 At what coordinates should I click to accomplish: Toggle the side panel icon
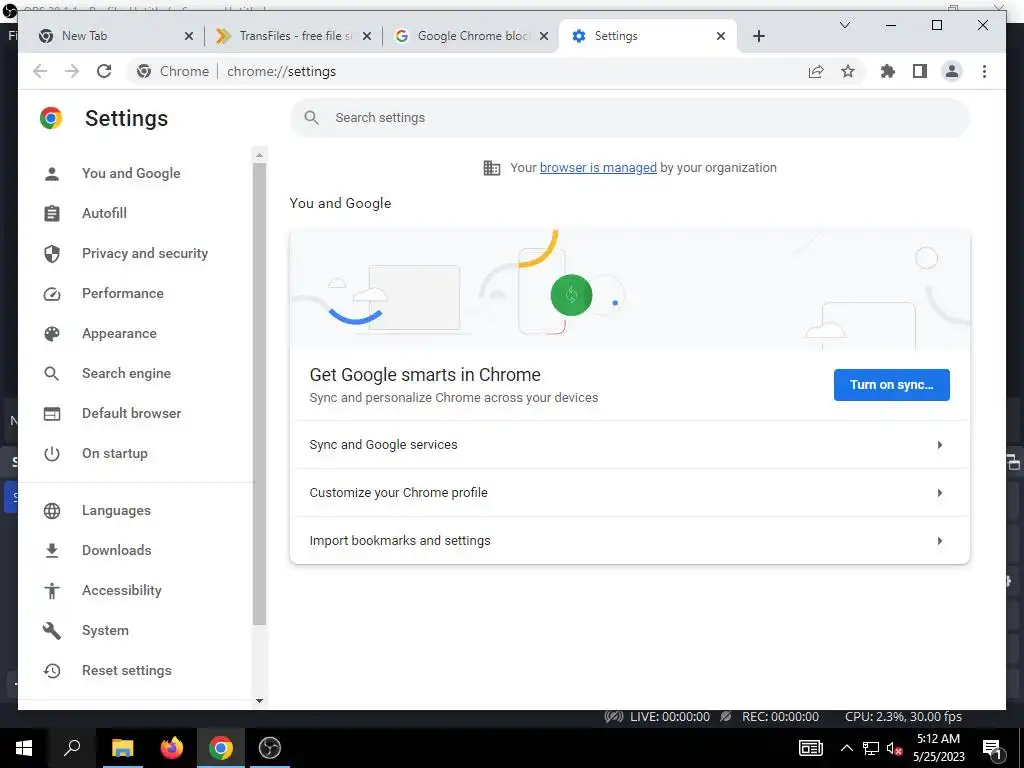click(920, 71)
